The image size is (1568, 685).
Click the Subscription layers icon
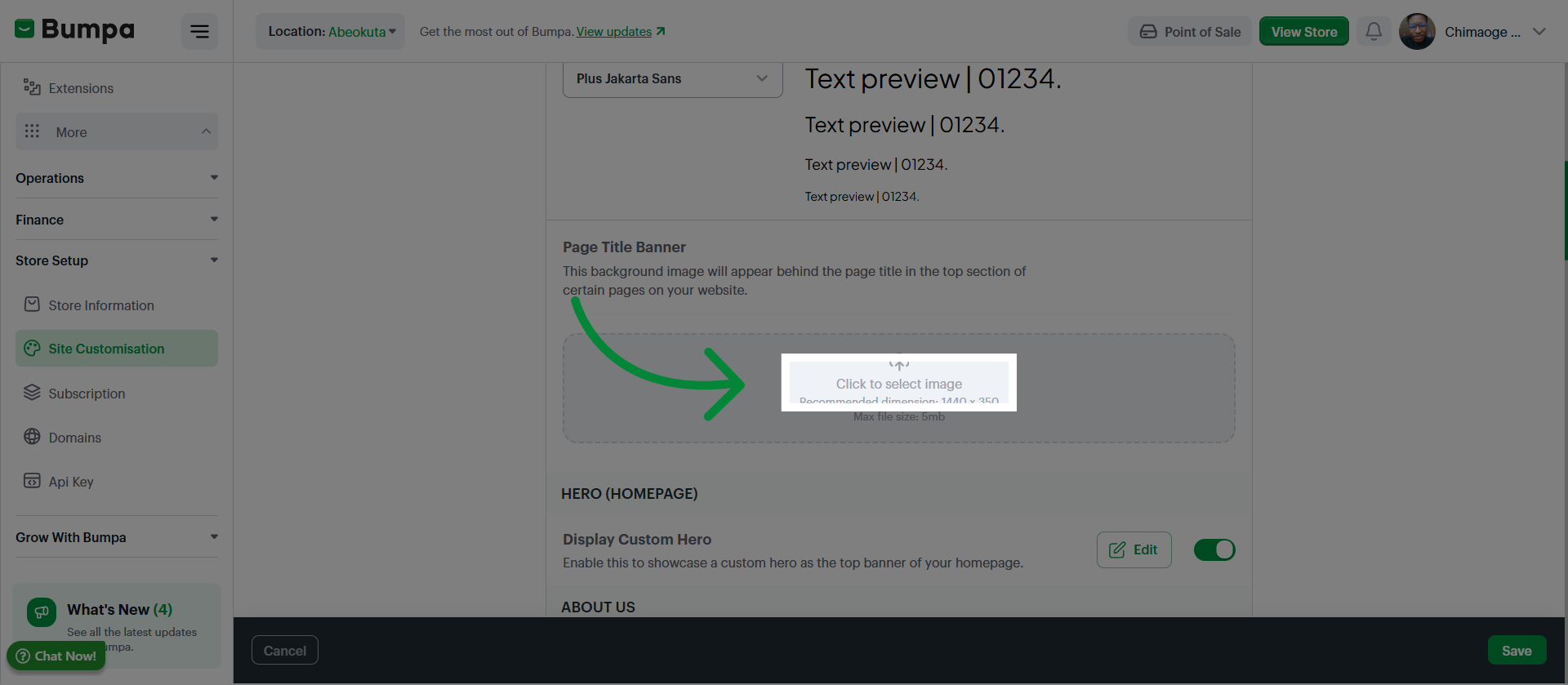[32, 393]
